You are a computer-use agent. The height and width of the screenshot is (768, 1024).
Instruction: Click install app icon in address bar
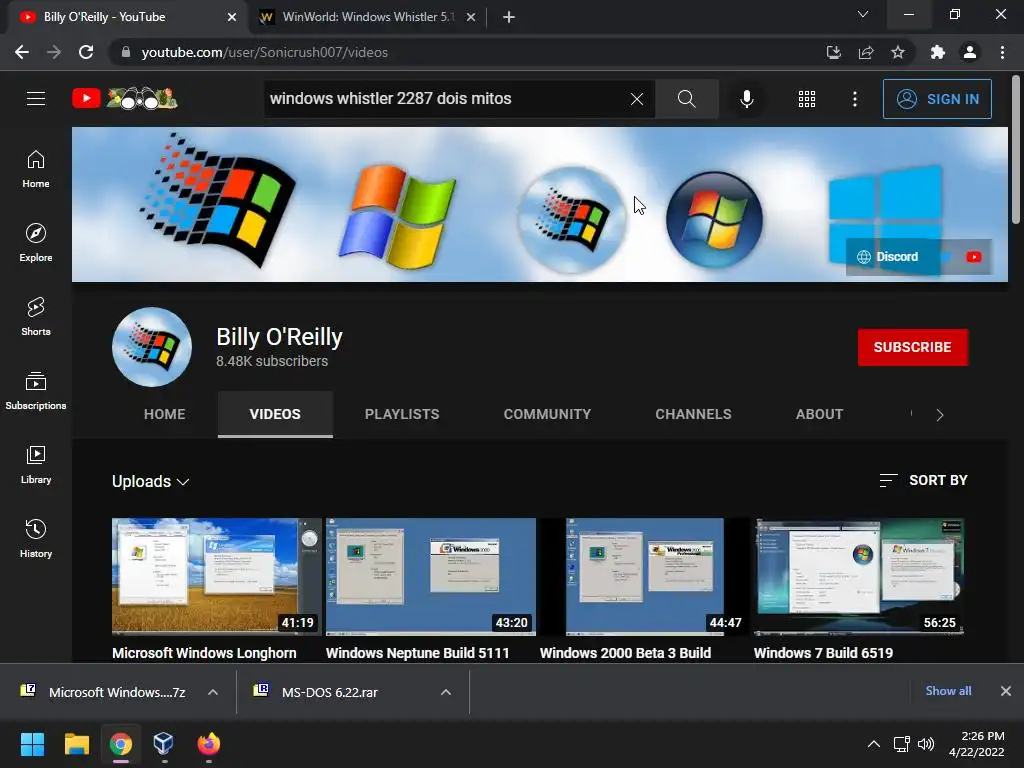click(x=834, y=52)
